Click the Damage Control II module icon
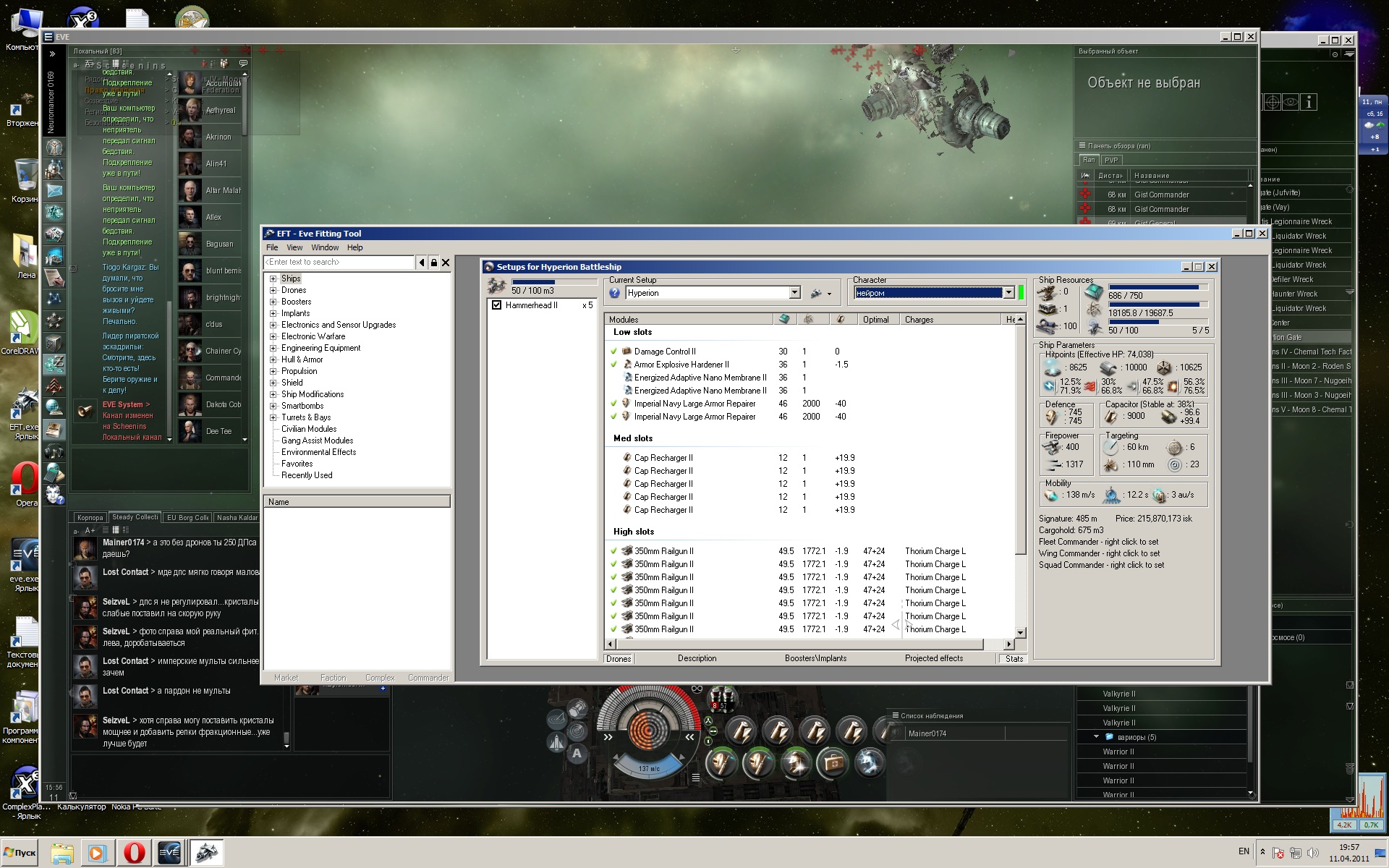The image size is (1389, 868). 627,352
